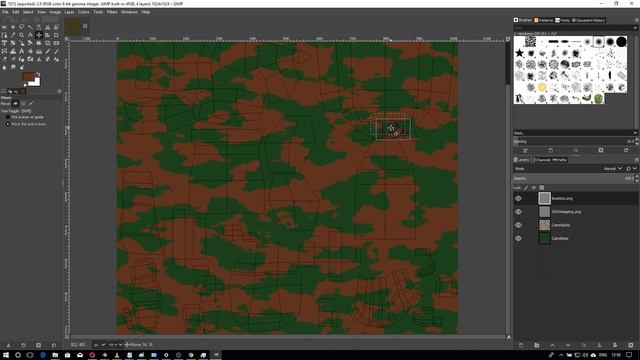Raise the layer with up arrow button
The width and height of the screenshot is (640, 360).
[x=552, y=345]
